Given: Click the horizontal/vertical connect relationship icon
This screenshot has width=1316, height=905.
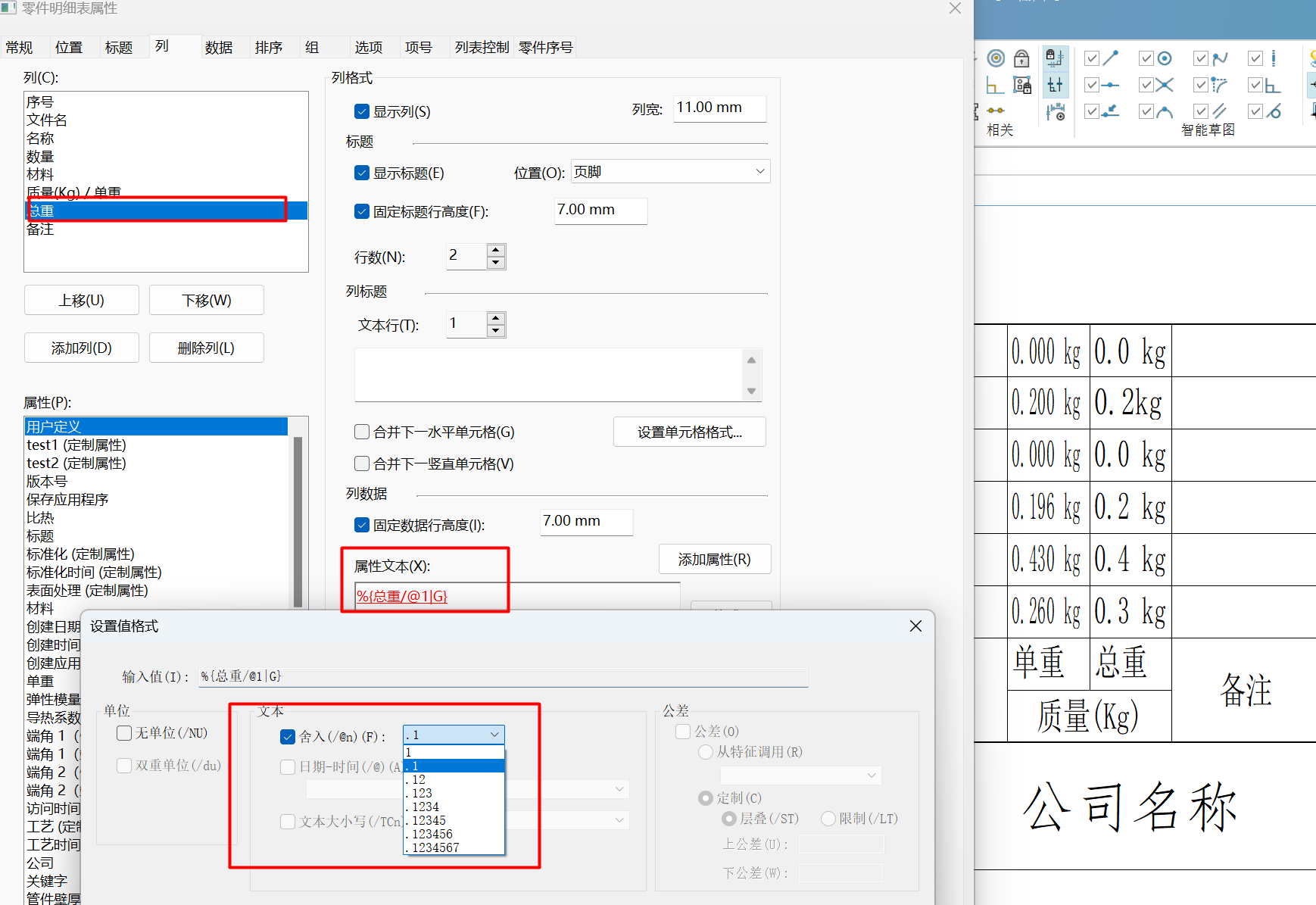Looking at the screenshot, I should click(x=995, y=111).
